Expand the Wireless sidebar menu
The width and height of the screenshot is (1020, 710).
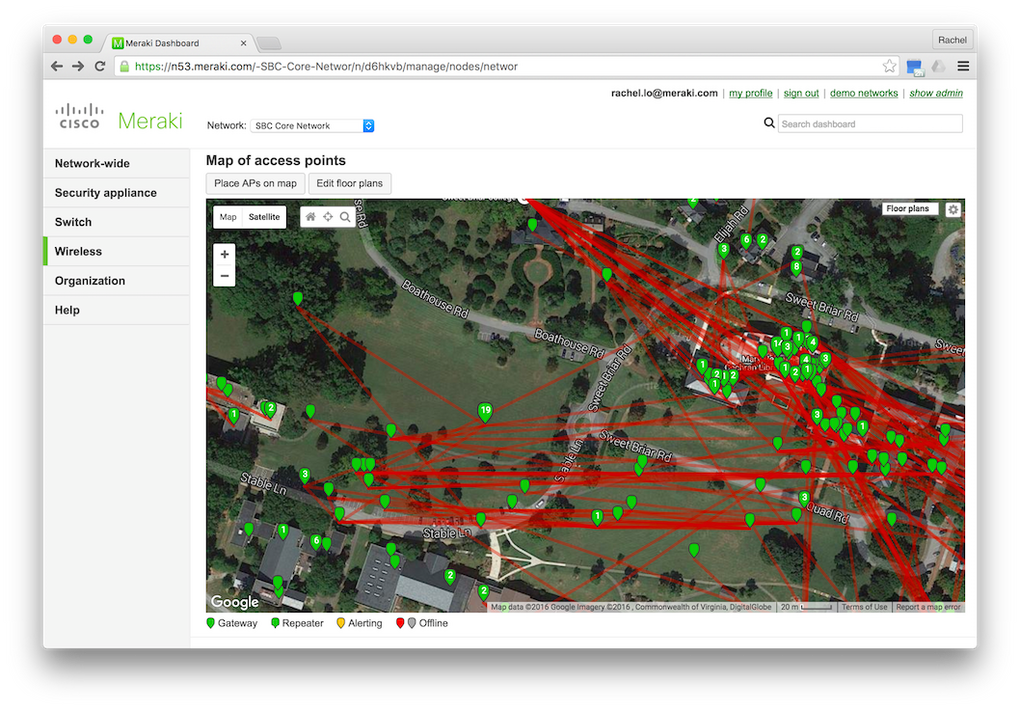[78, 252]
